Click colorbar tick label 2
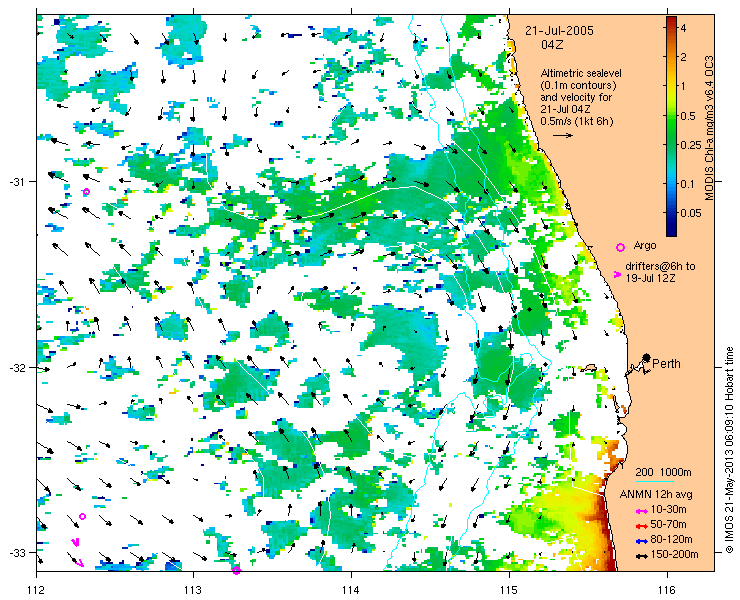 683,57
